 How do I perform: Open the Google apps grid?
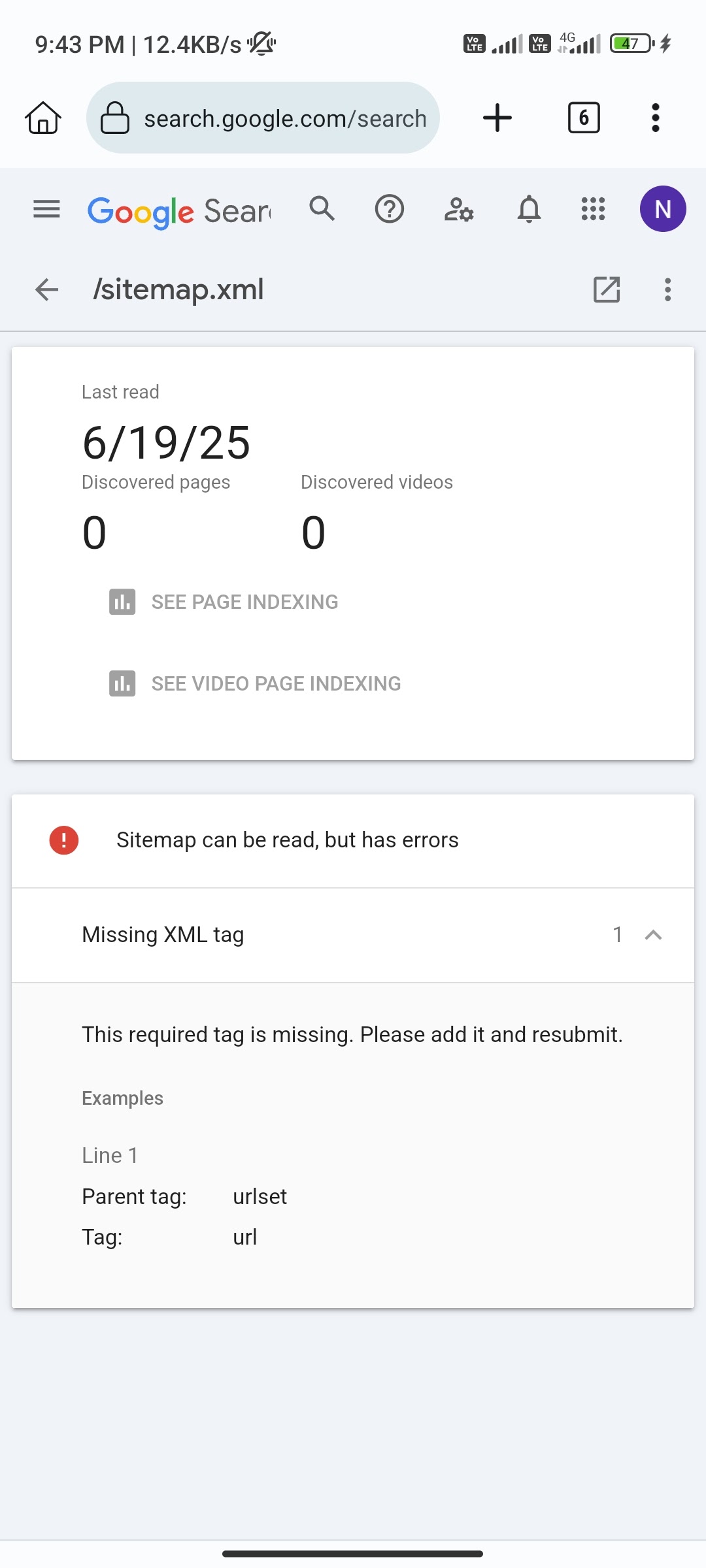(593, 210)
